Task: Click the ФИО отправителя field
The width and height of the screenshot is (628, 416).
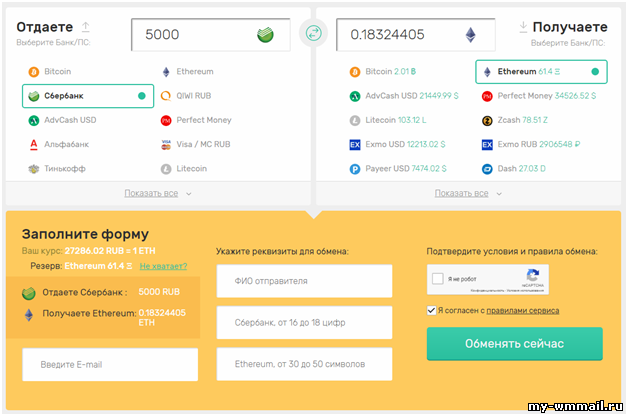Action: pos(304,281)
